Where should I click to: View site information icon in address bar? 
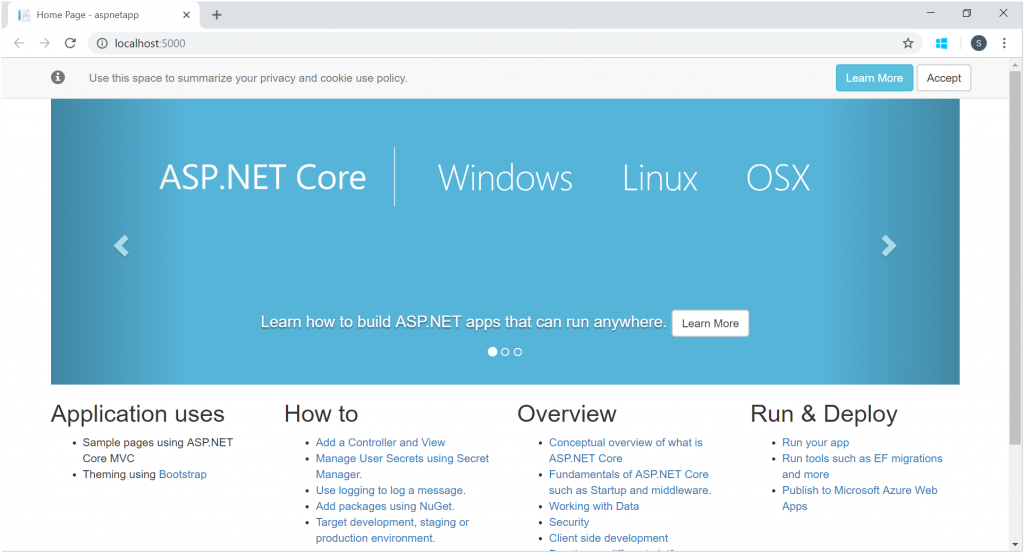[102, 43]
